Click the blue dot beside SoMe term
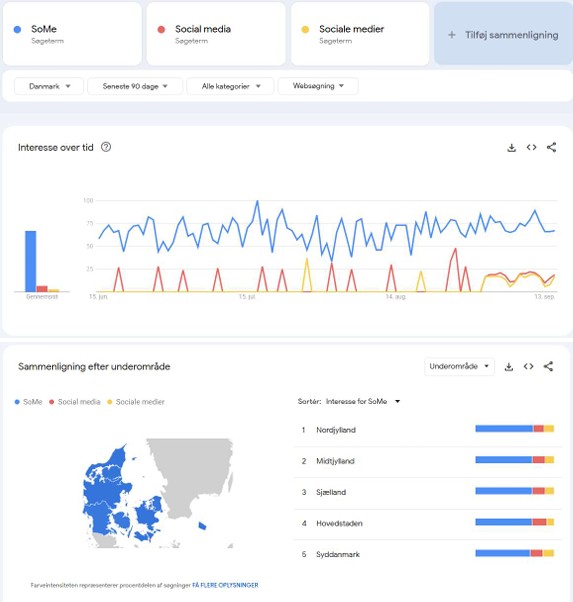 tap(17, 30)
